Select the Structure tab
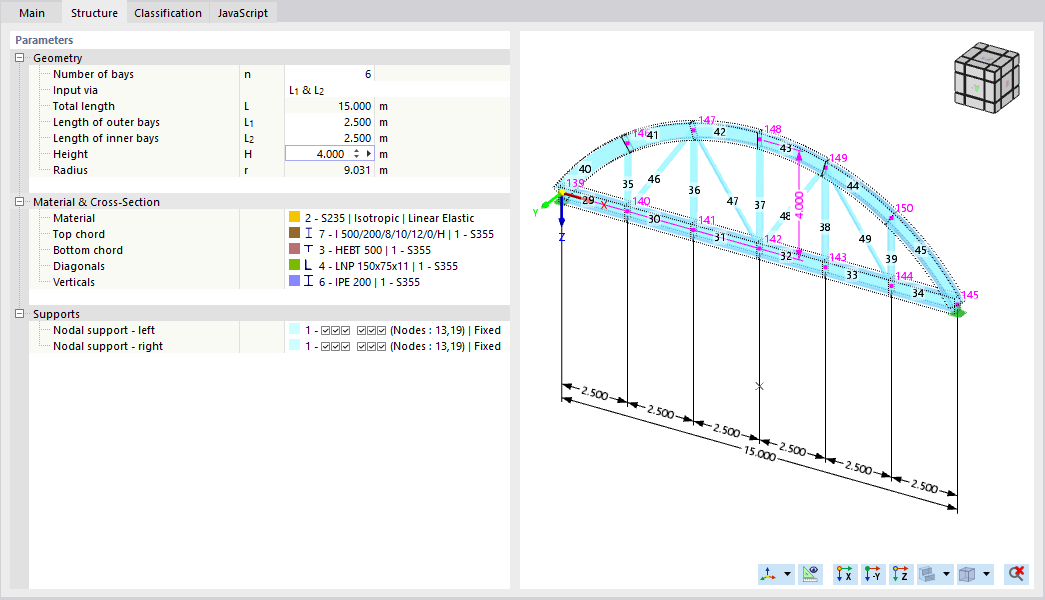Screen dimensions: 1045x600 (94, 13)
